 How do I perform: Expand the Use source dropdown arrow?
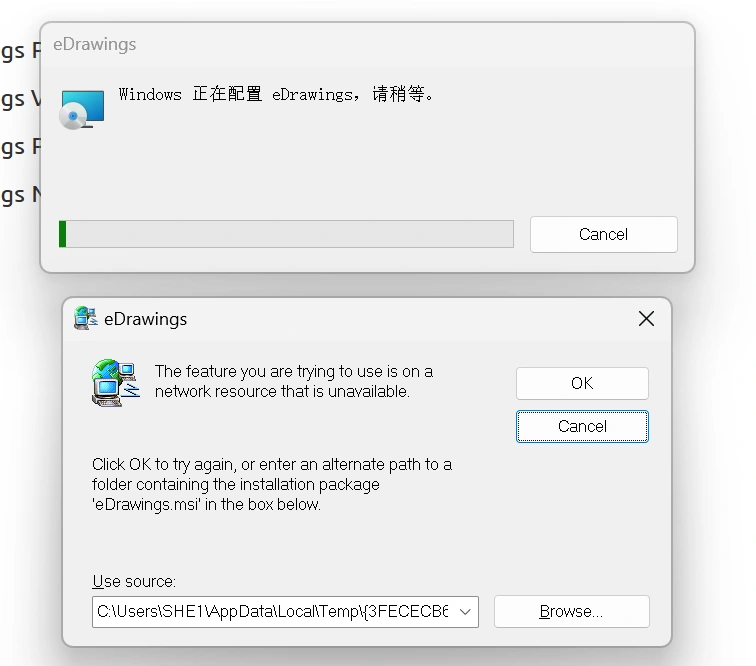465,612
